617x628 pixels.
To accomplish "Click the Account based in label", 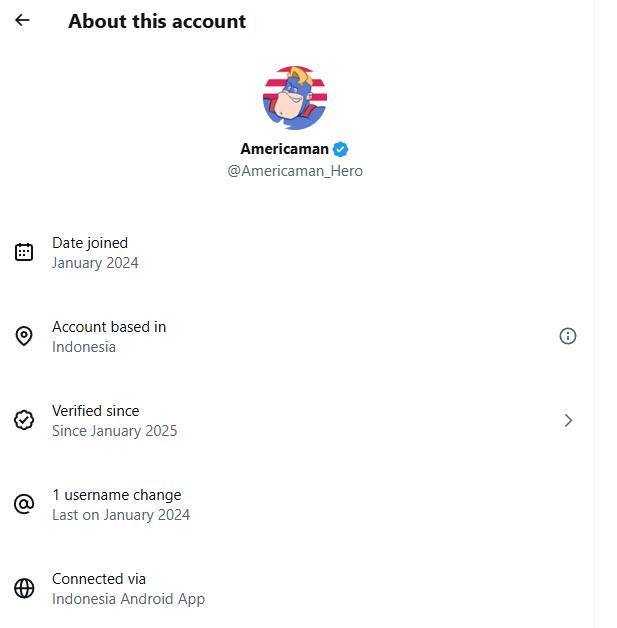I will (x=109, y=327).
